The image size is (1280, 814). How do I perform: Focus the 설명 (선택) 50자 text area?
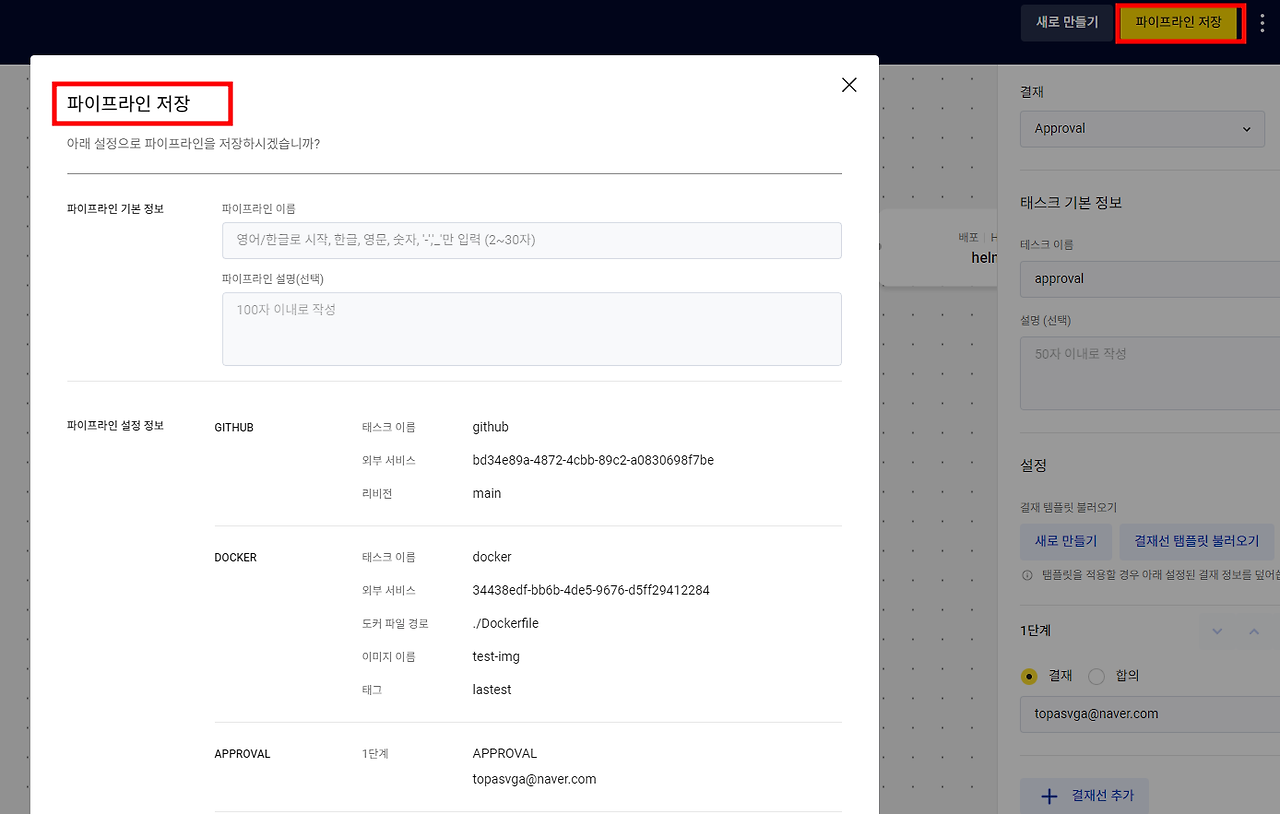click(x=1150, y=373)
